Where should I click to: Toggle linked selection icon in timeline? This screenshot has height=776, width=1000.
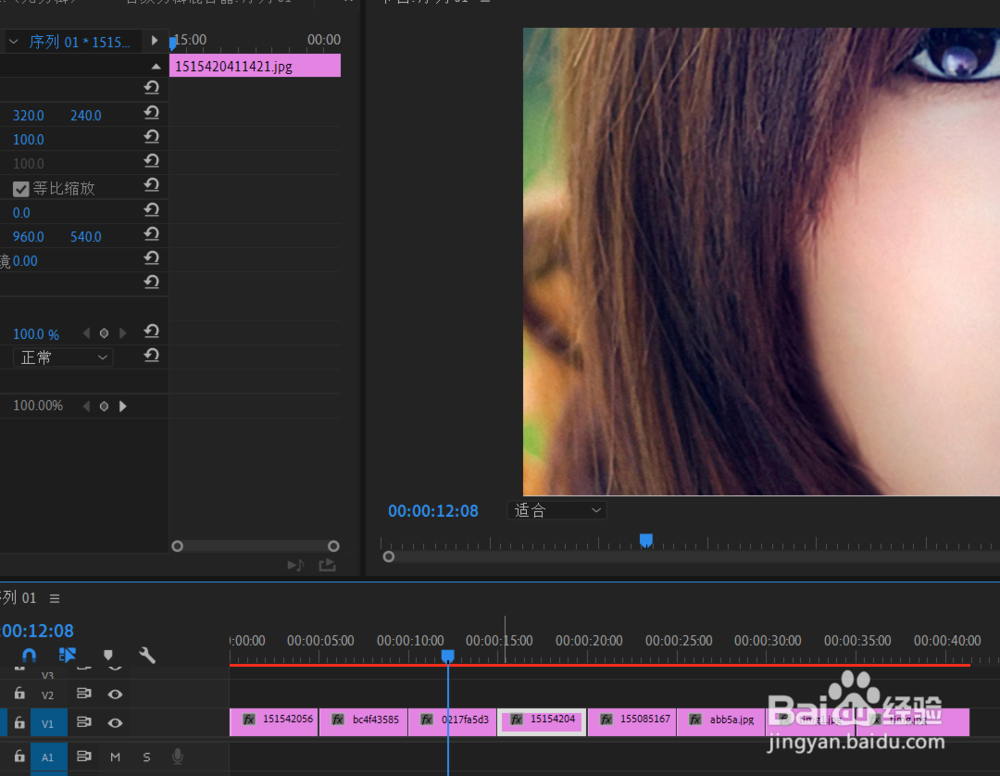67,655
